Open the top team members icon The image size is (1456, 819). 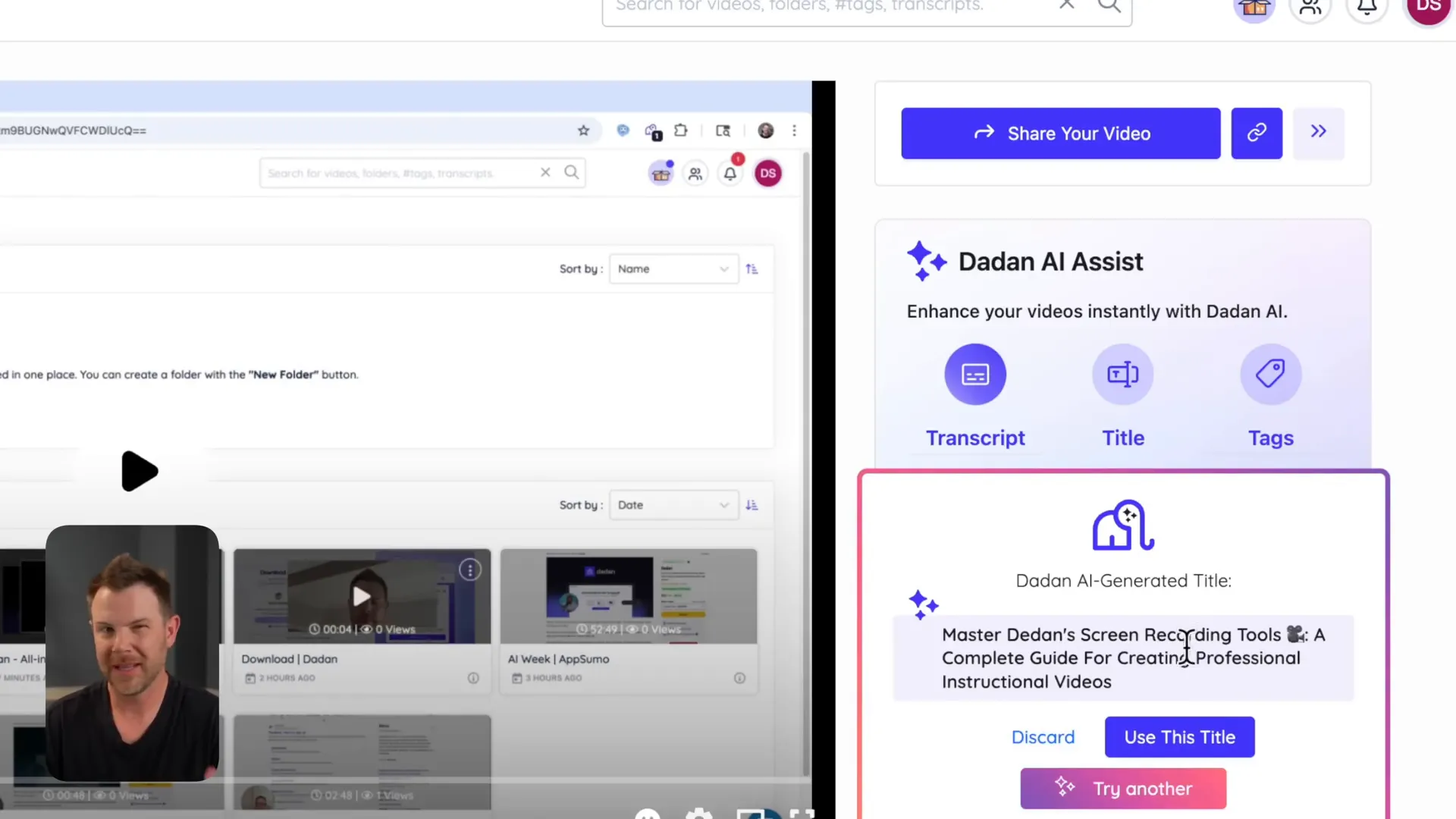click(1310, 8)
